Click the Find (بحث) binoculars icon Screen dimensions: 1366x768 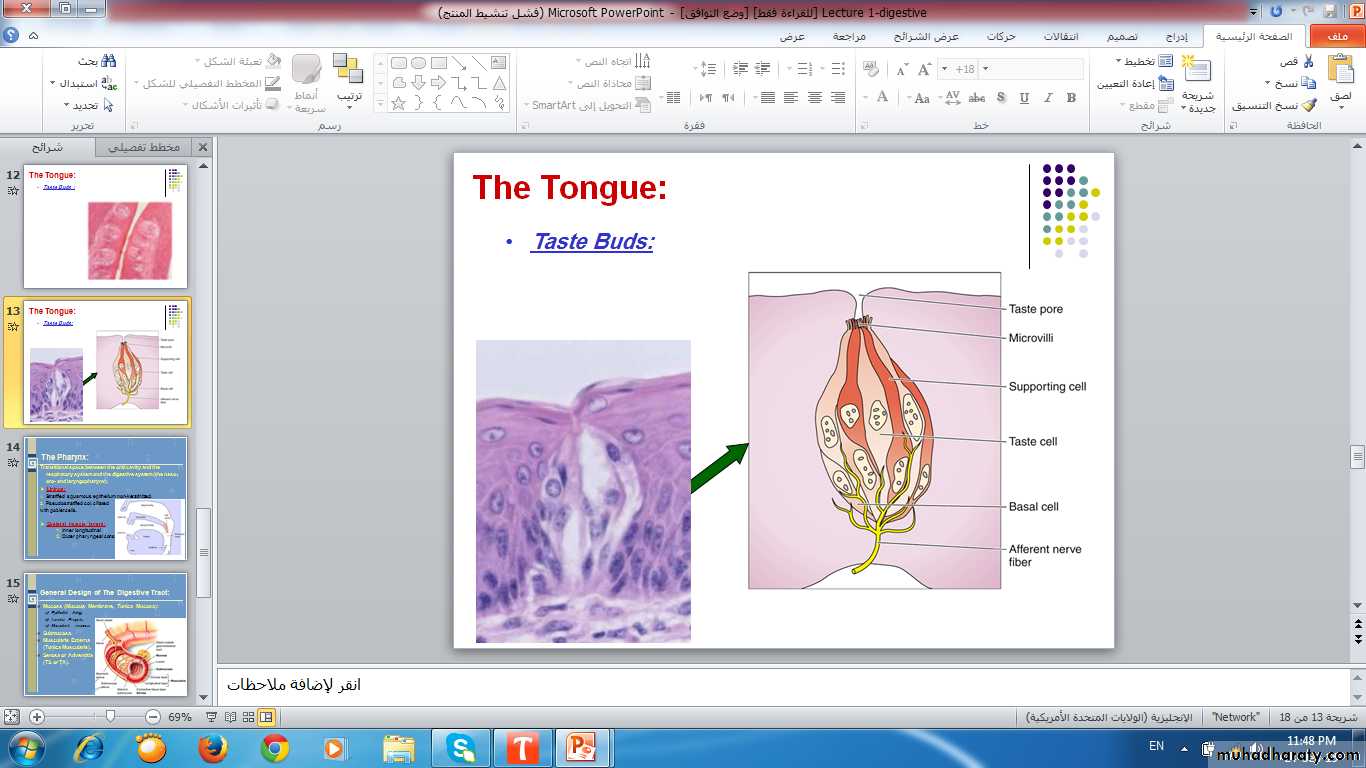108,62
